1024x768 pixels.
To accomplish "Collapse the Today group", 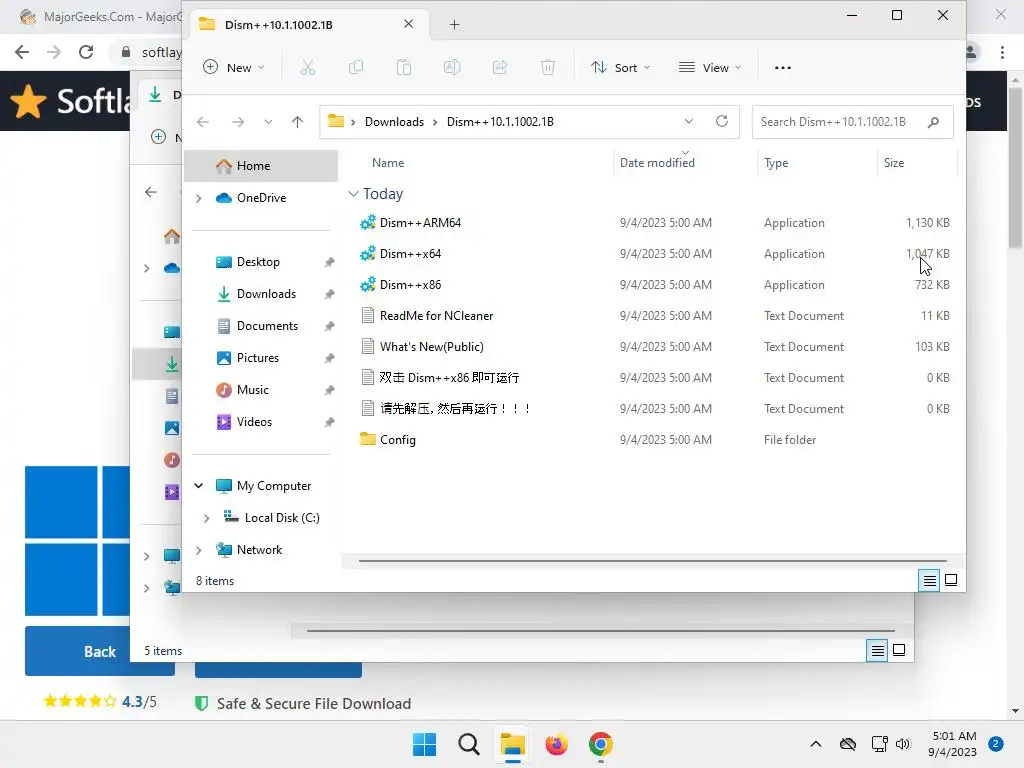I will [x=353, y=194].
